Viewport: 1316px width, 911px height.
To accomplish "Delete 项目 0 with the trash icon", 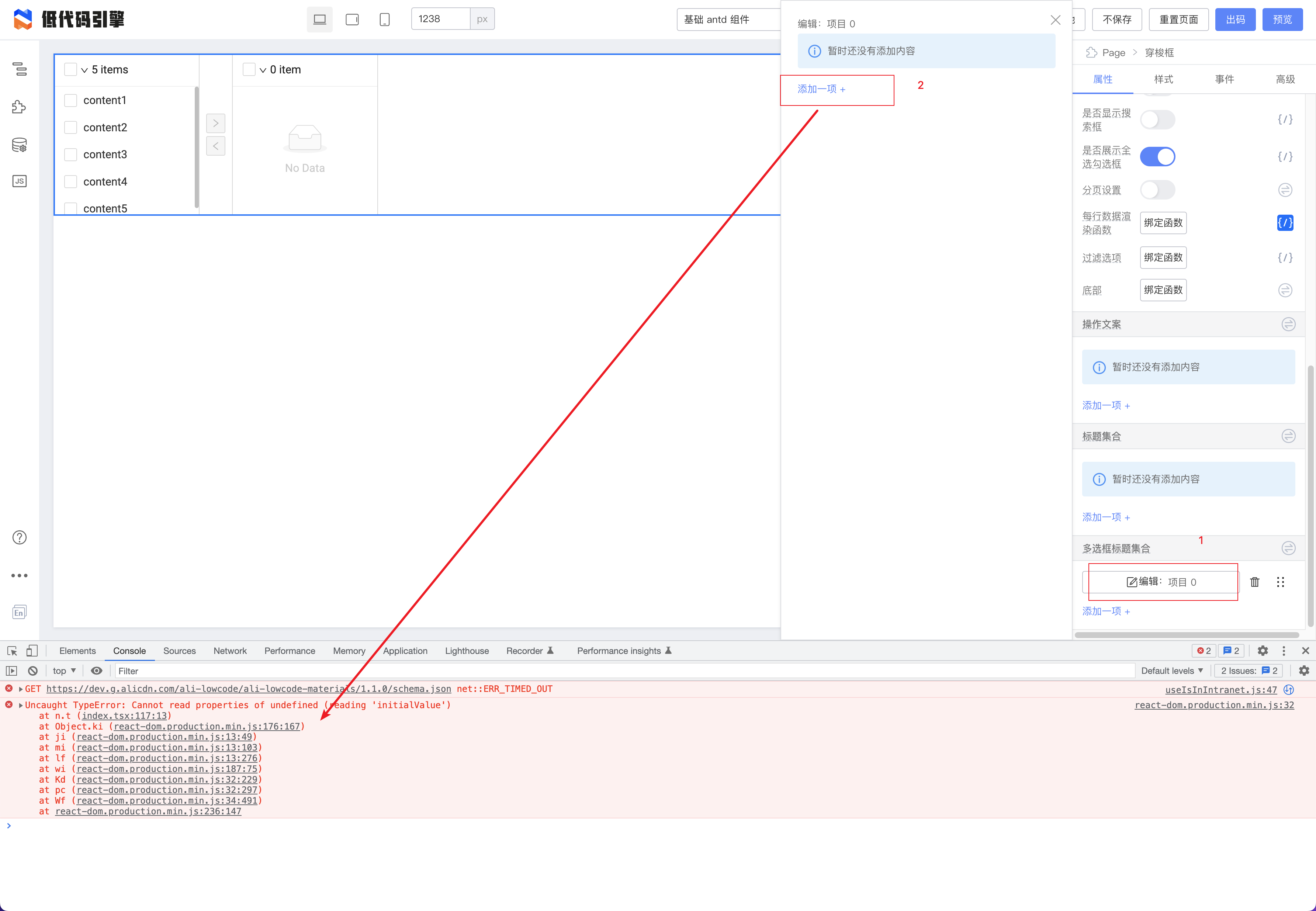I will (x=1255, y=582).
